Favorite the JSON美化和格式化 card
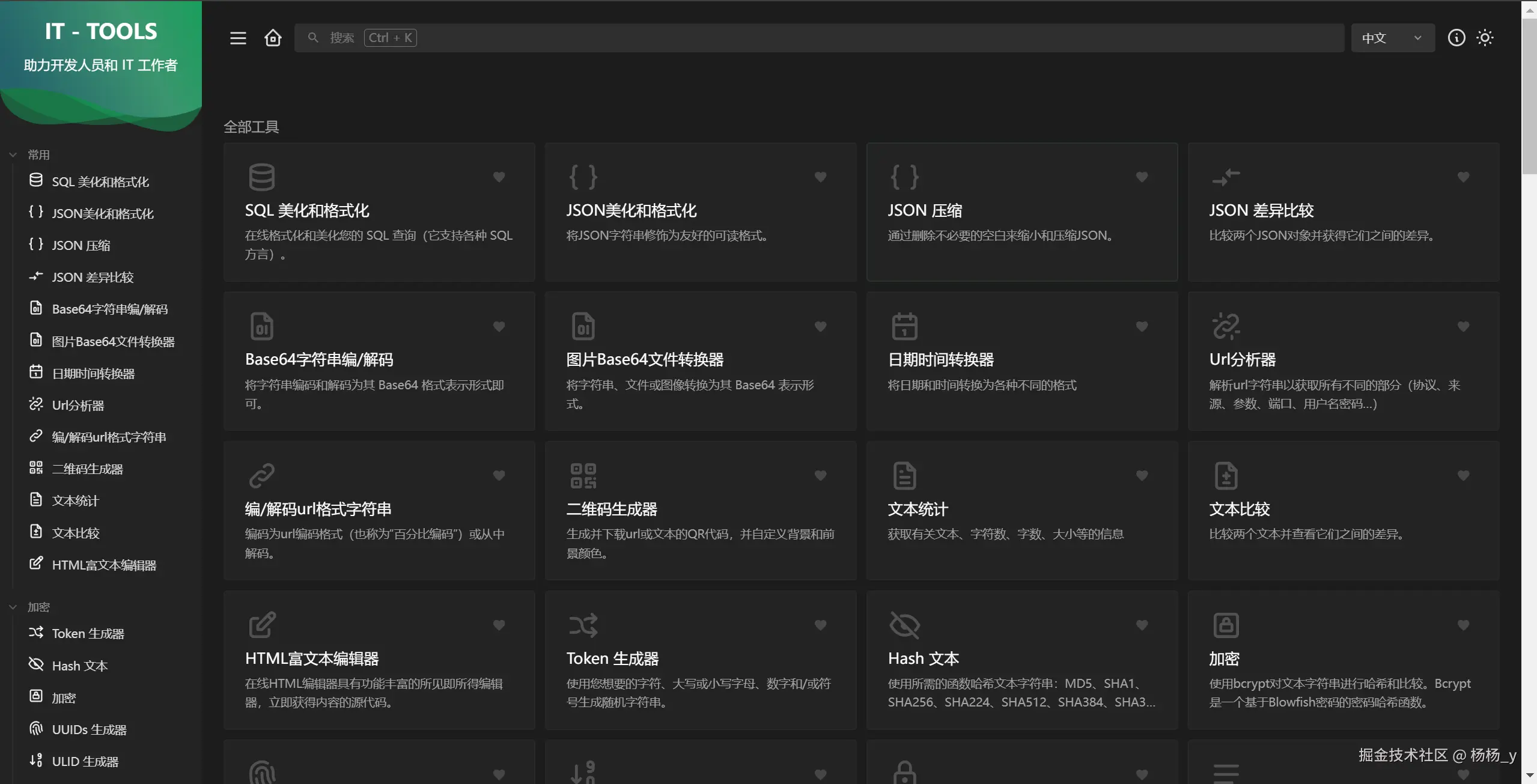 [x=820, y=177]
